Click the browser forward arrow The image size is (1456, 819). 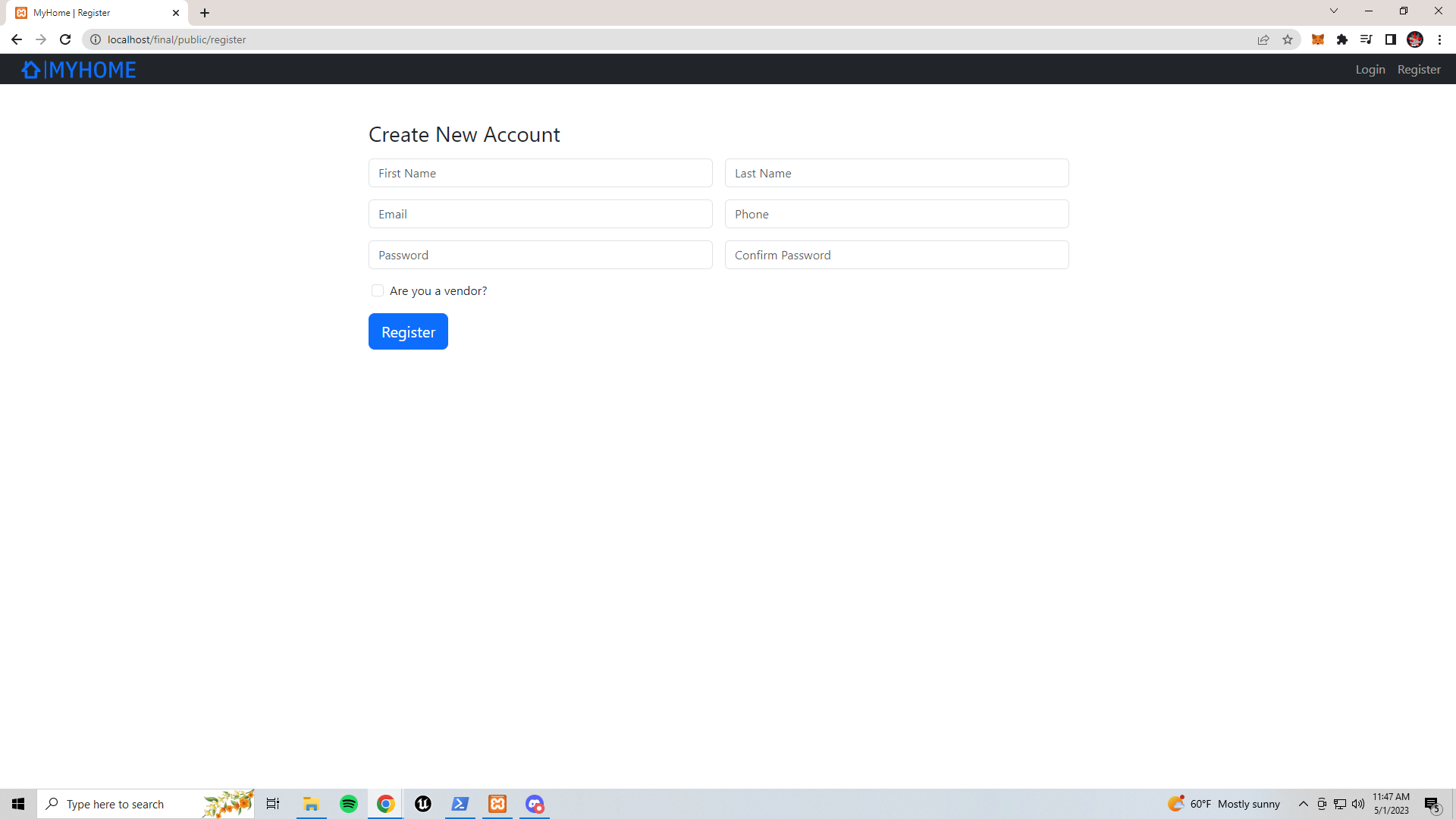coord(41,39)
